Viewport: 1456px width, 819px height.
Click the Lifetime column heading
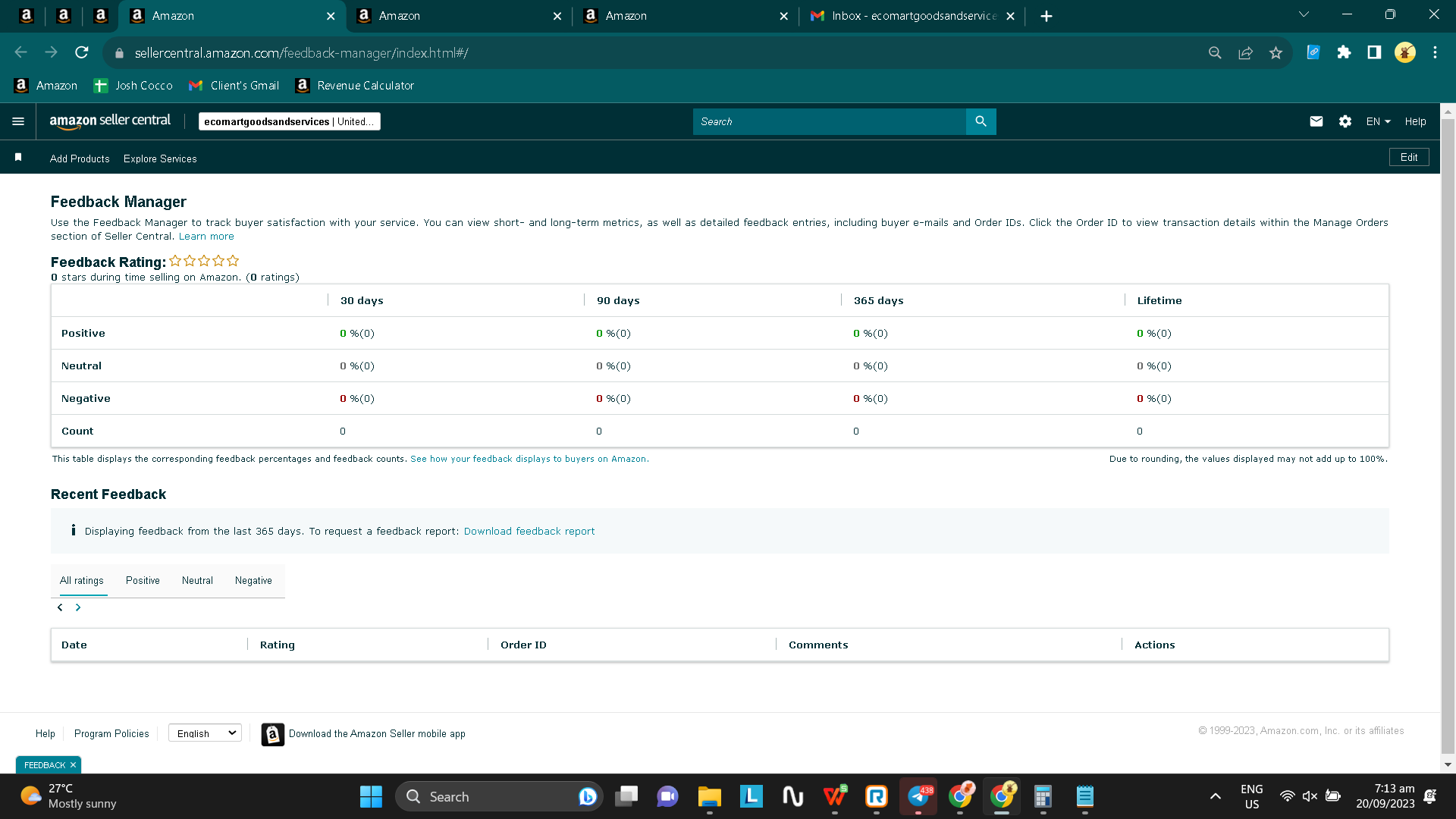[x=1159, y=301]
